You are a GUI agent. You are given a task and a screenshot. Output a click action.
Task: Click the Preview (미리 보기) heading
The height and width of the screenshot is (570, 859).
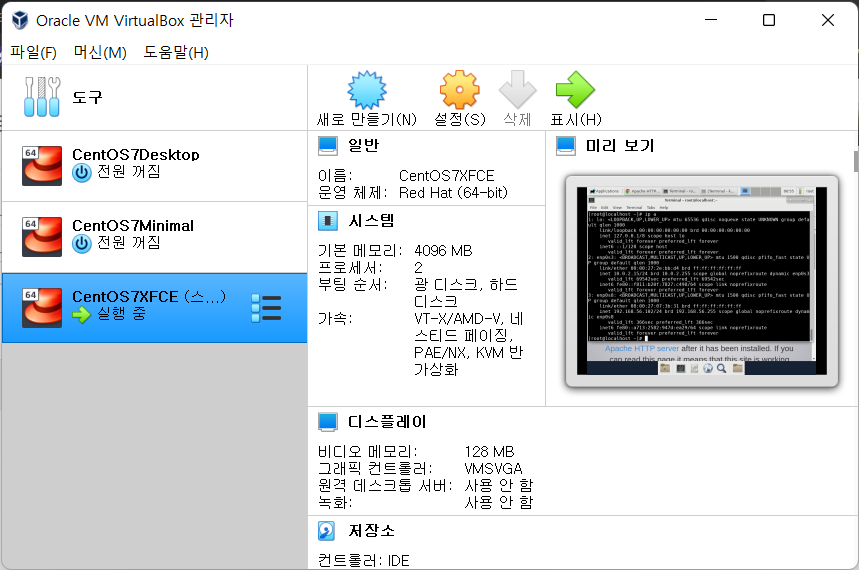[620, 145]
